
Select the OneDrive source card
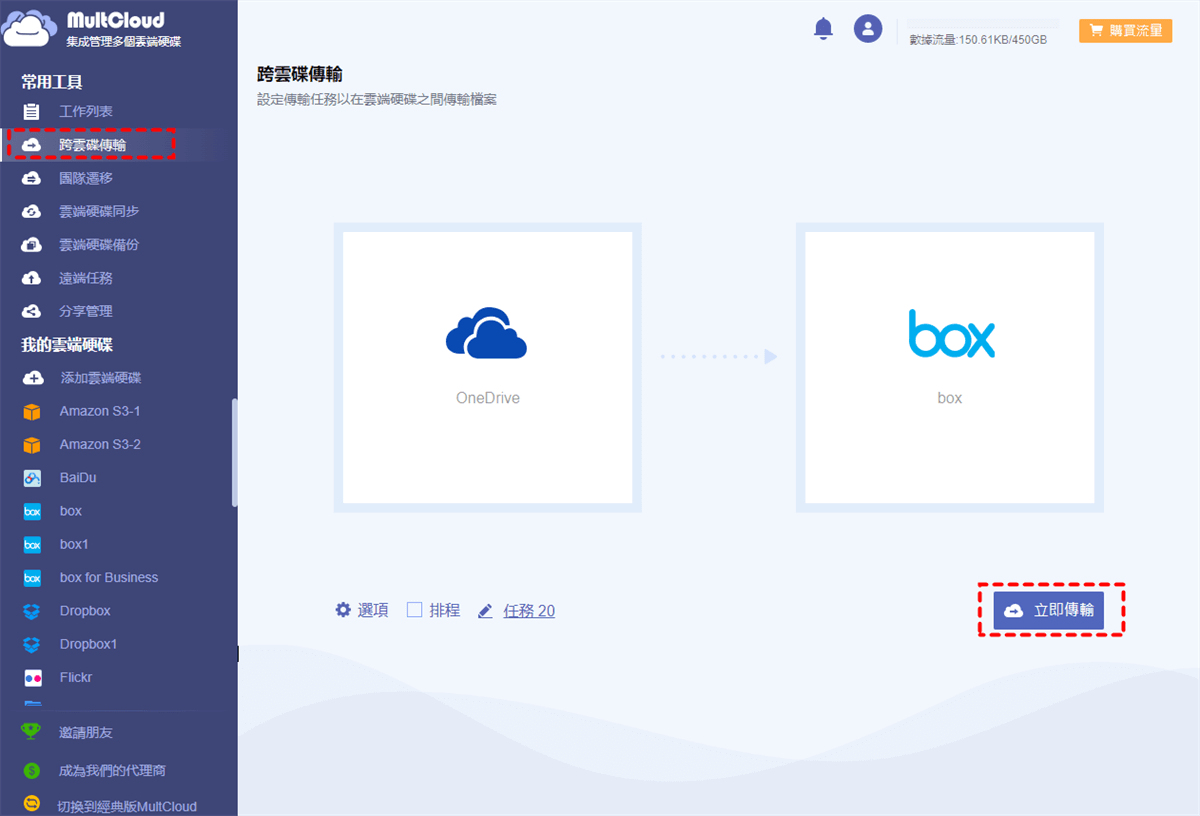(488, 368)
